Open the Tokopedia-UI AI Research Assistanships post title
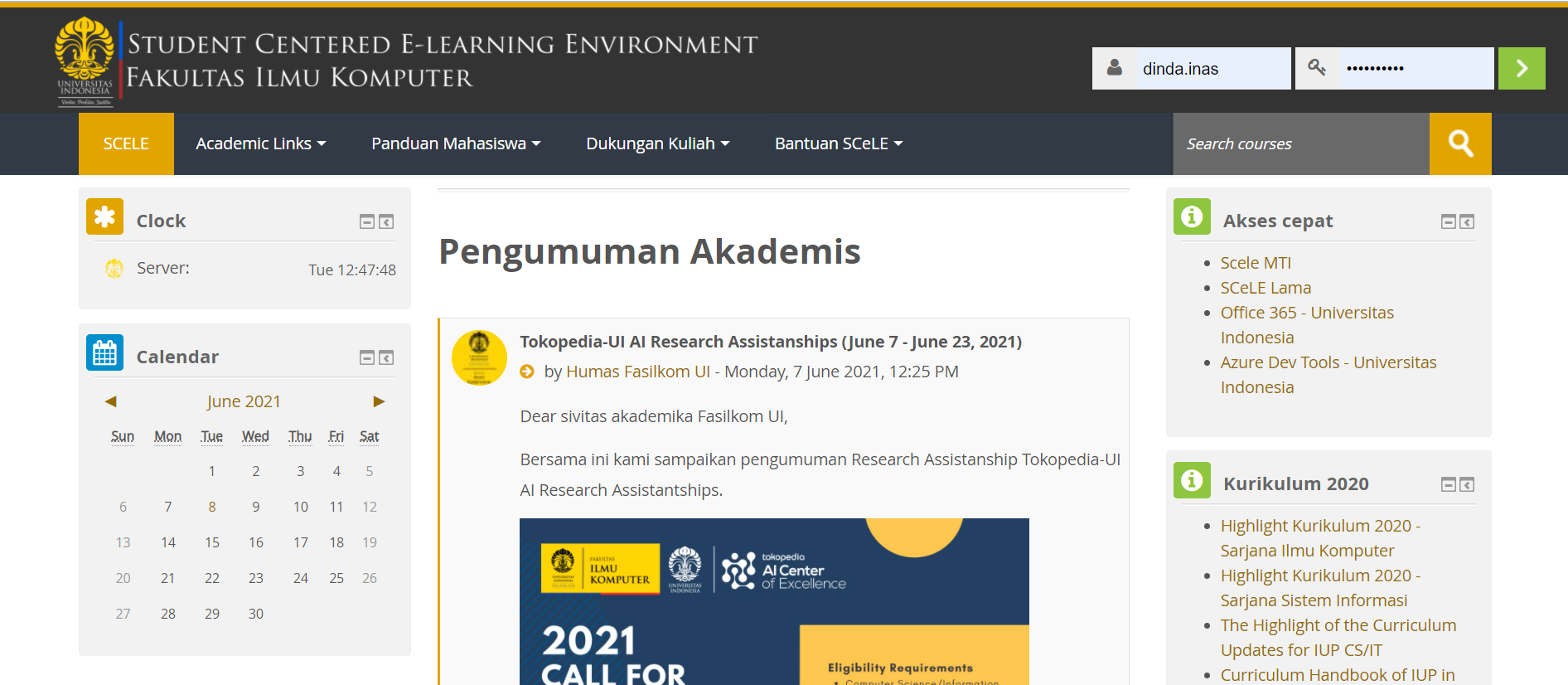The image size is (1568, 685). (x=771, y=342)
